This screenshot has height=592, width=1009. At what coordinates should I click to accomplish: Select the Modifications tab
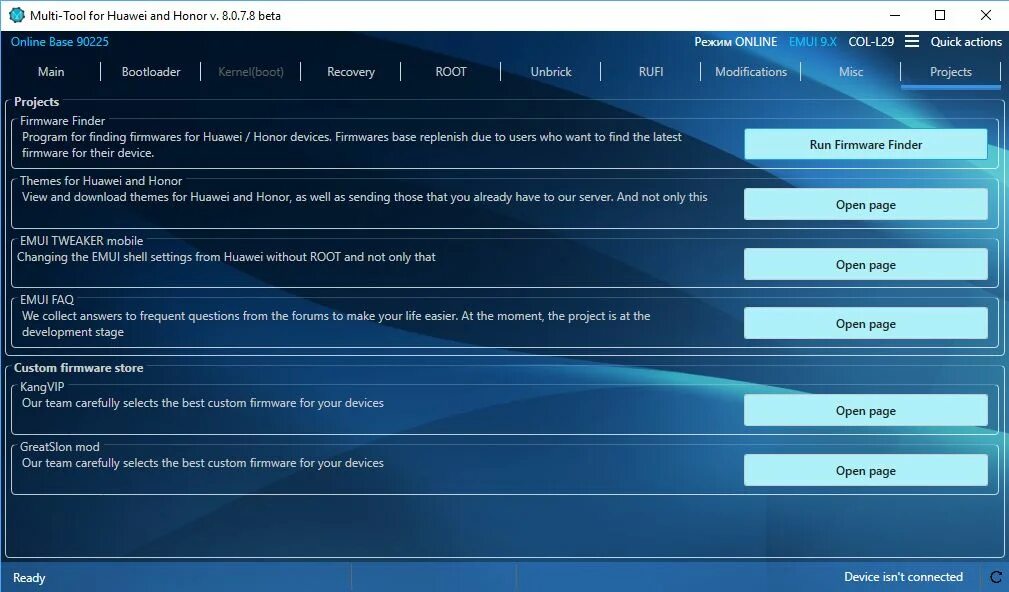(x=751, y=71)
